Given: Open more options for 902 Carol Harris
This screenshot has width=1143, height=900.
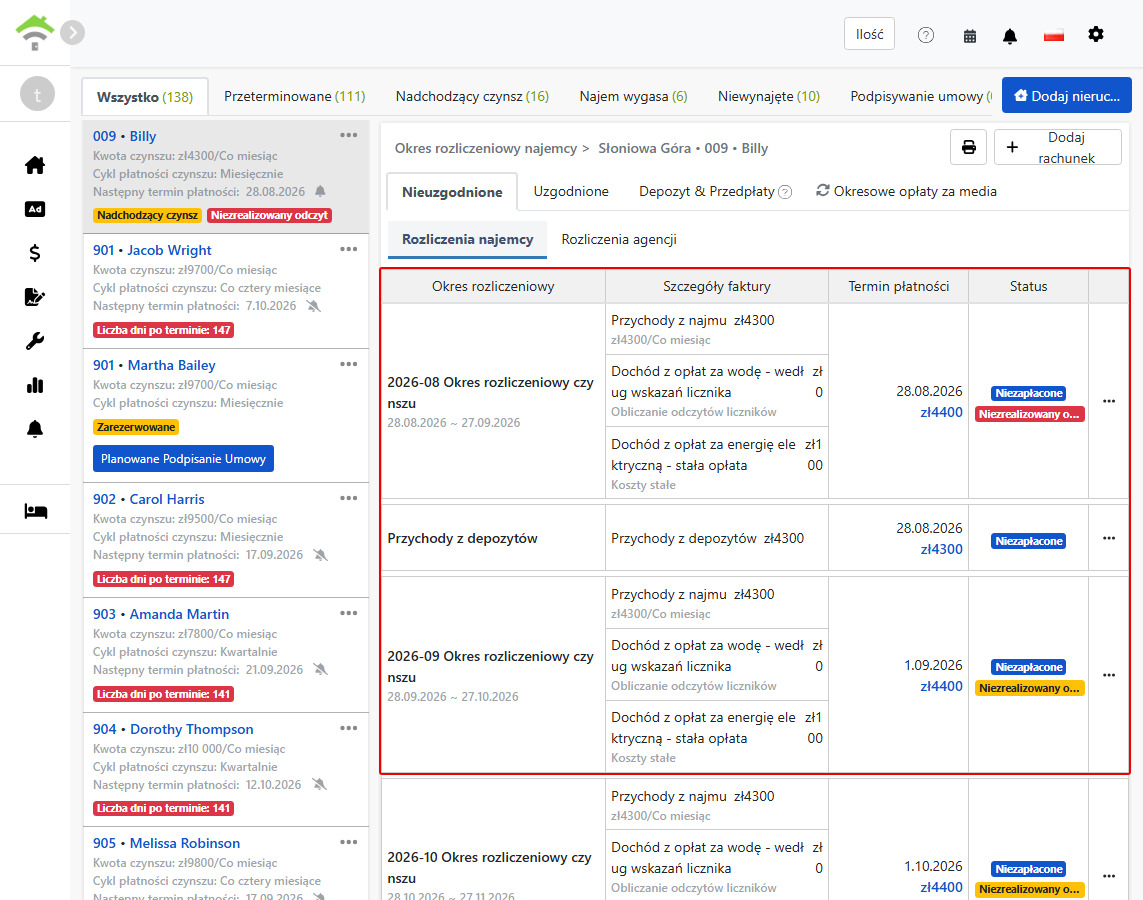Looking at the screenshot, I should click(348, 498).
